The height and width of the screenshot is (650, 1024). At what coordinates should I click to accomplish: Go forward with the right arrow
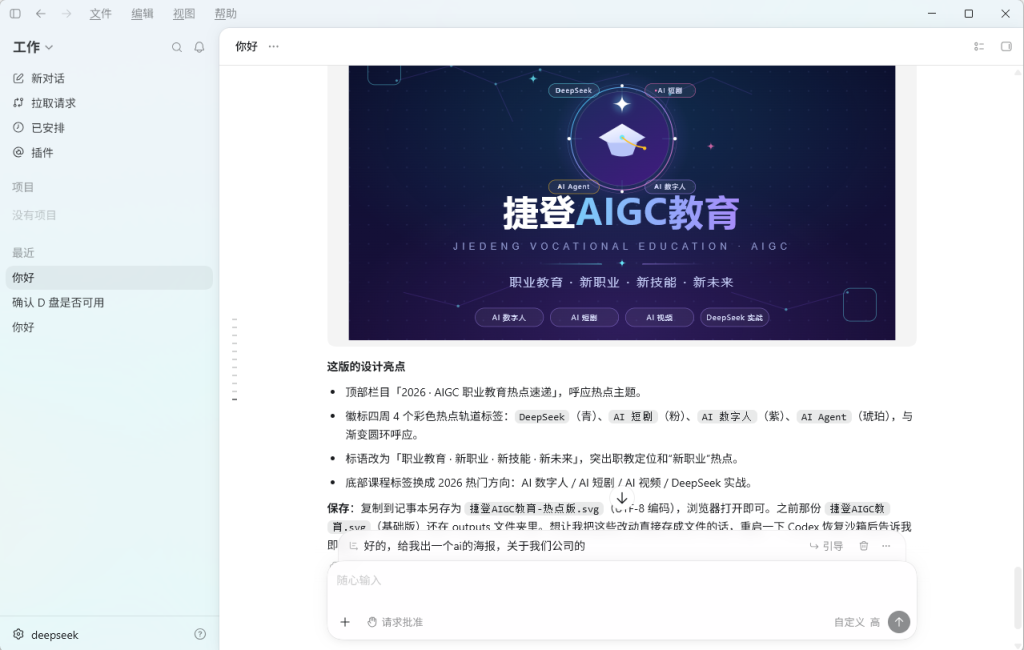click(66, 13)
